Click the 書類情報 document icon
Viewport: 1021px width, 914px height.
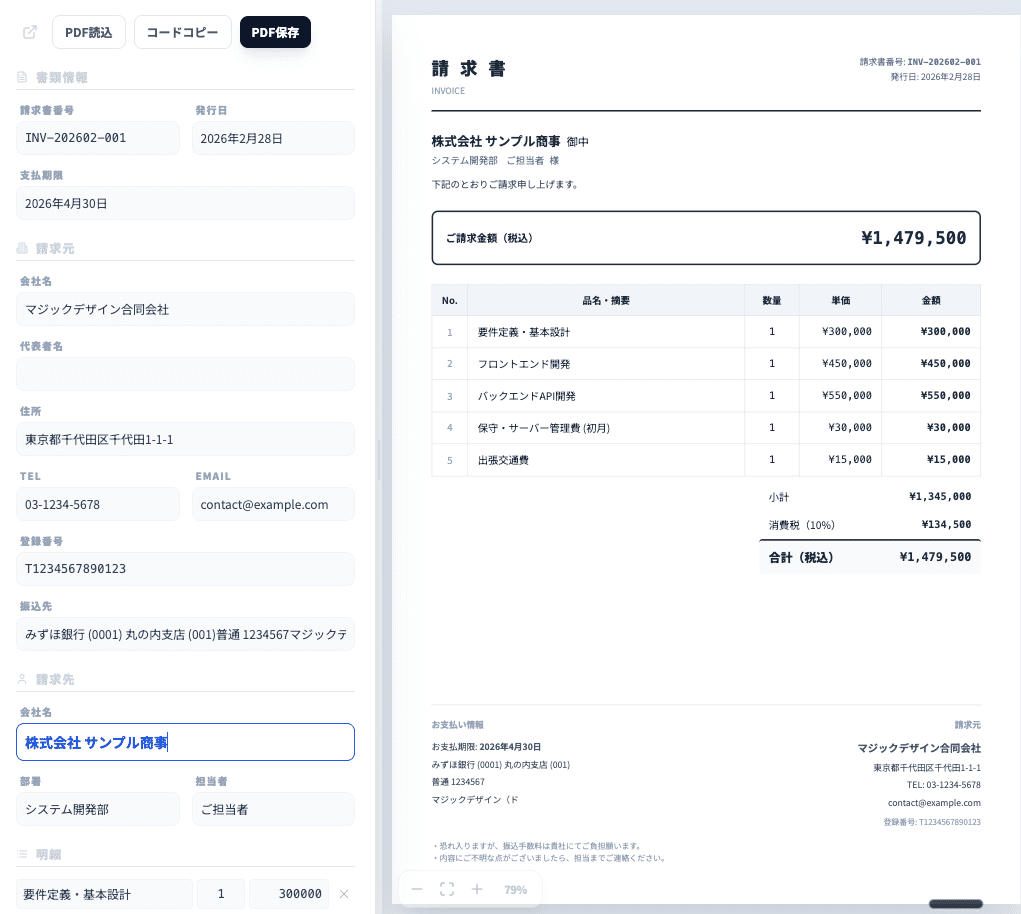(22, 77)
